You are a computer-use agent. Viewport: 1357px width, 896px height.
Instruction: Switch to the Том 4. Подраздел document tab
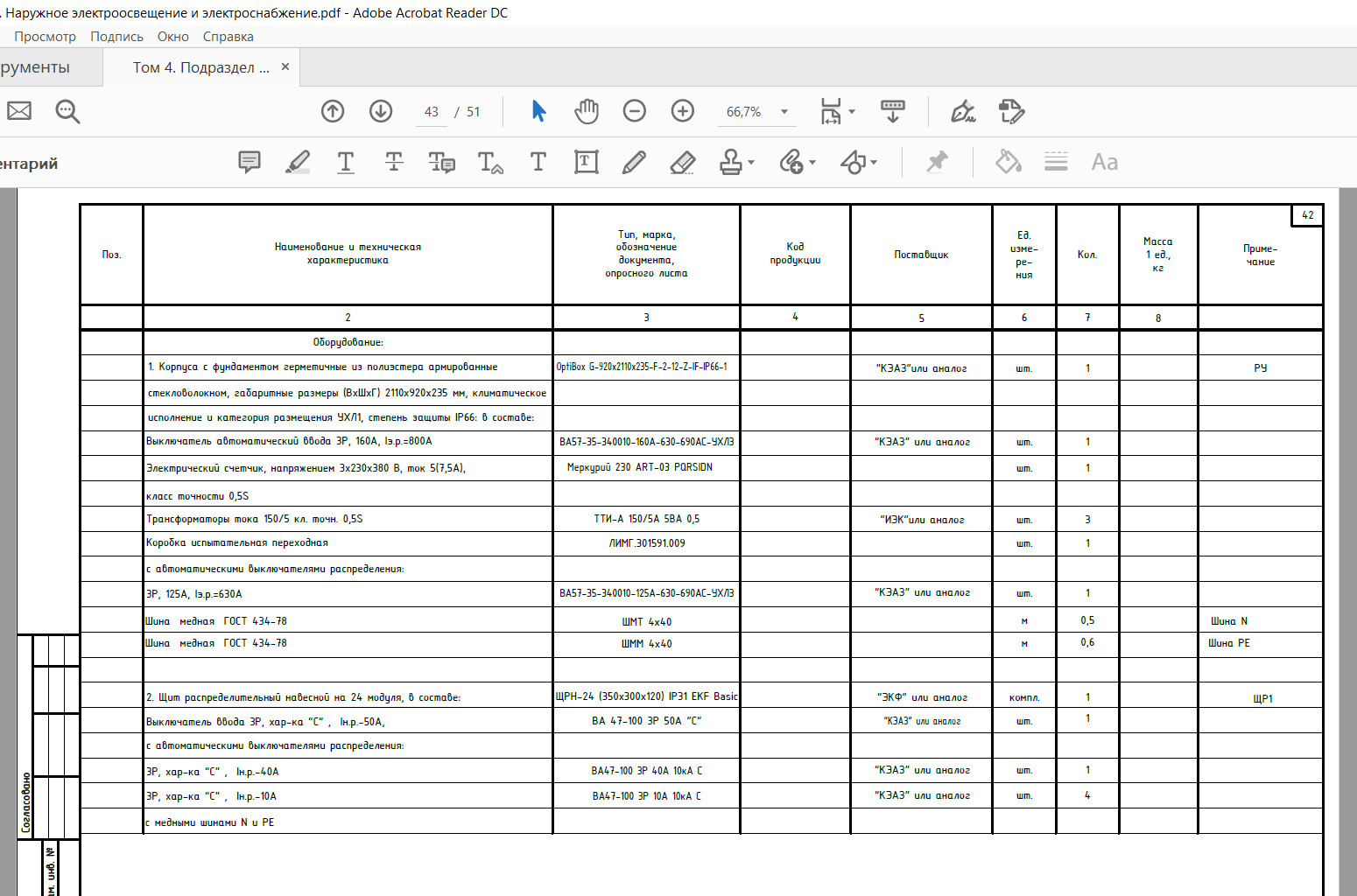200,67
